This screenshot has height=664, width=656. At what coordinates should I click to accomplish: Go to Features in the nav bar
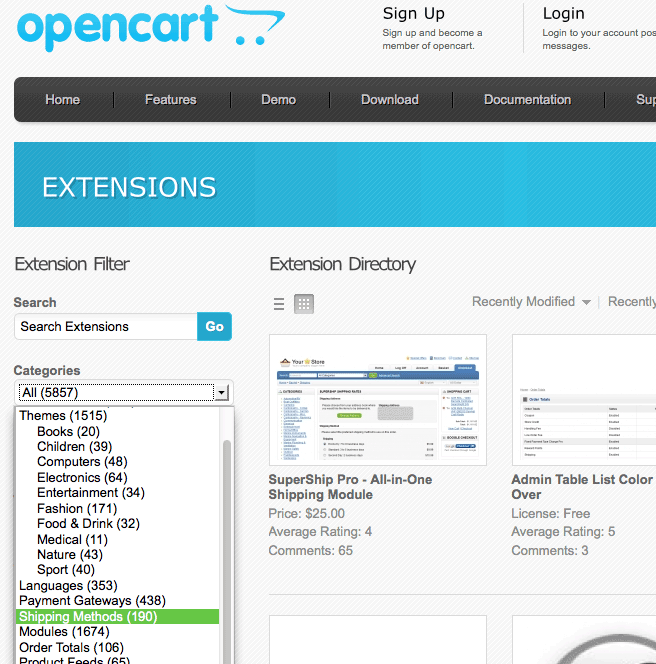(x=170, y=100)
